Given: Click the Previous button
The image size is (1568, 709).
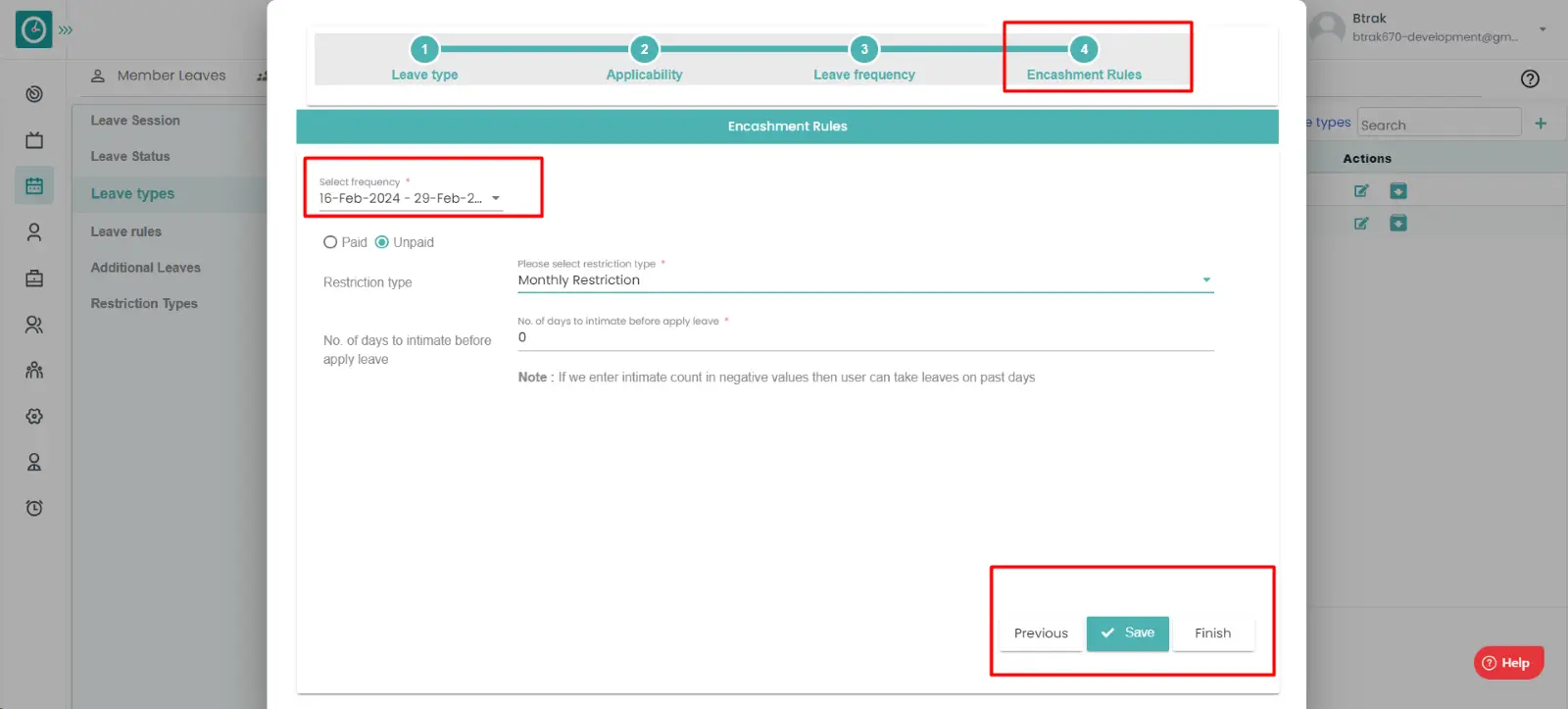Looking at the screenshot, I should tap(1041, 633).
